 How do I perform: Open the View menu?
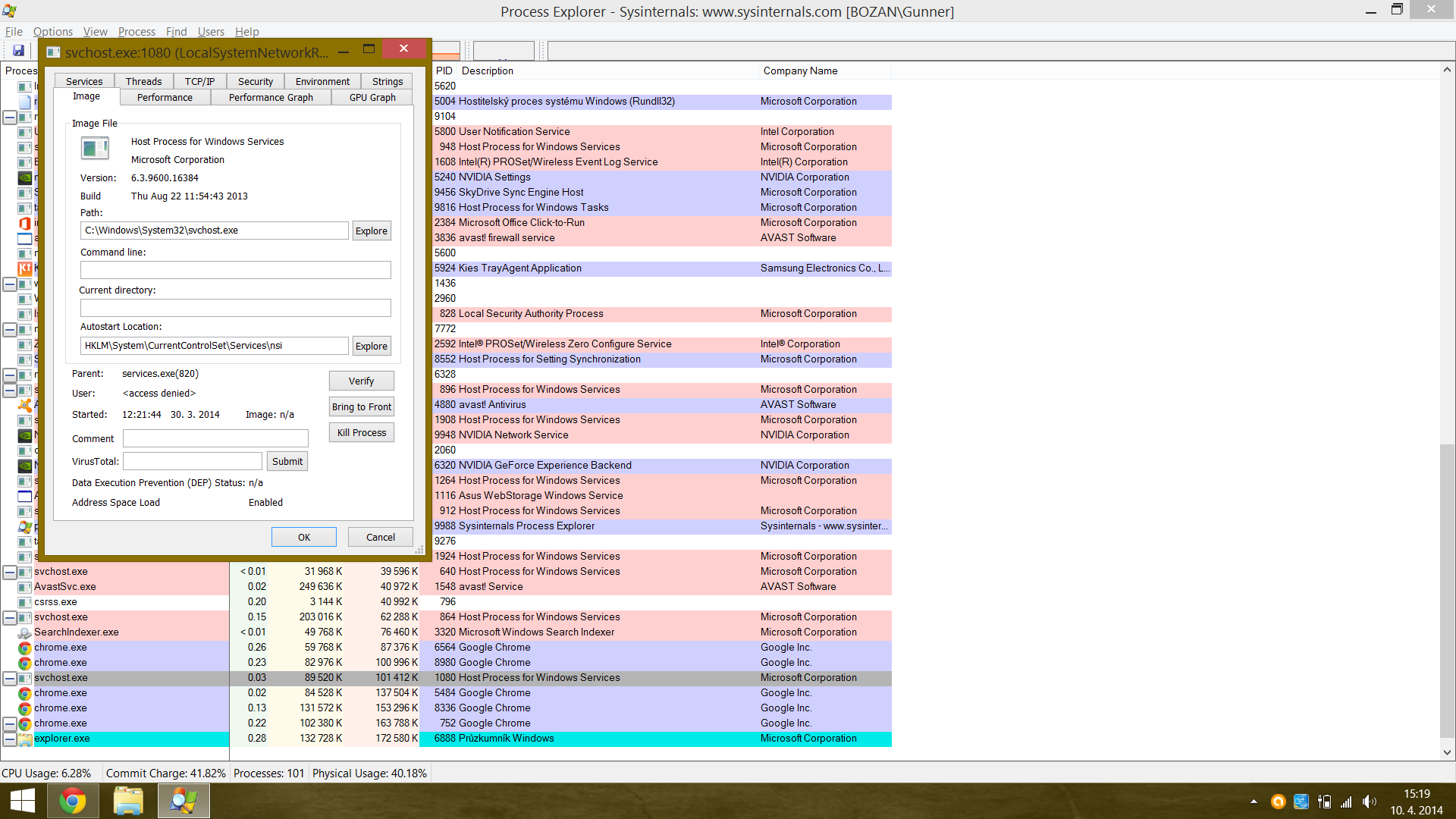coord(96,31)
